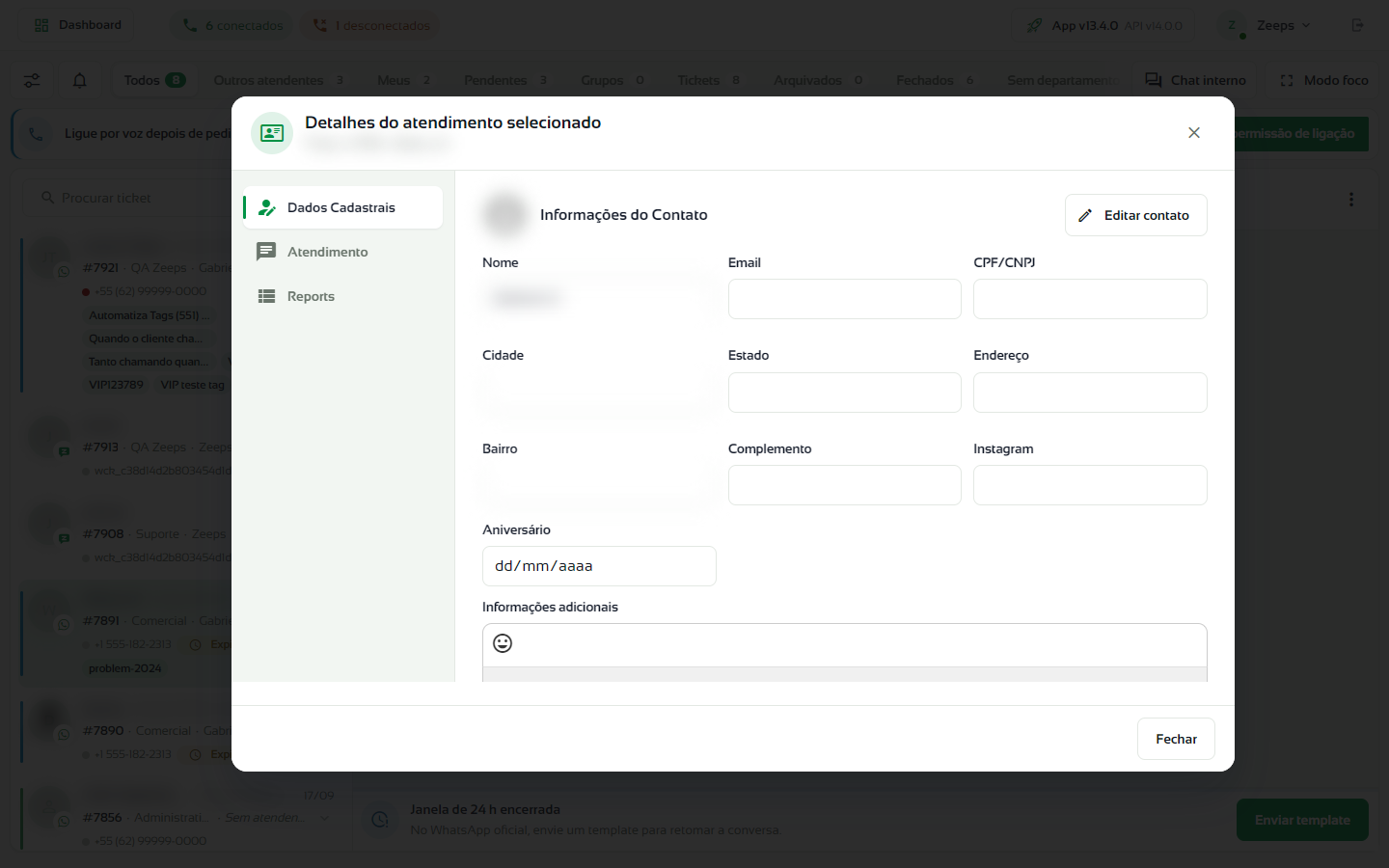Viewport: 1389px width, 868px height.
Task: Click the Fechar button
Action: pyautogui.click(x=1176, y=739)
